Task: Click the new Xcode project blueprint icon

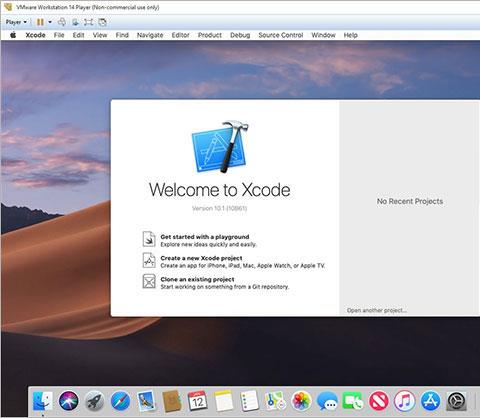Action: coord(149,260)
